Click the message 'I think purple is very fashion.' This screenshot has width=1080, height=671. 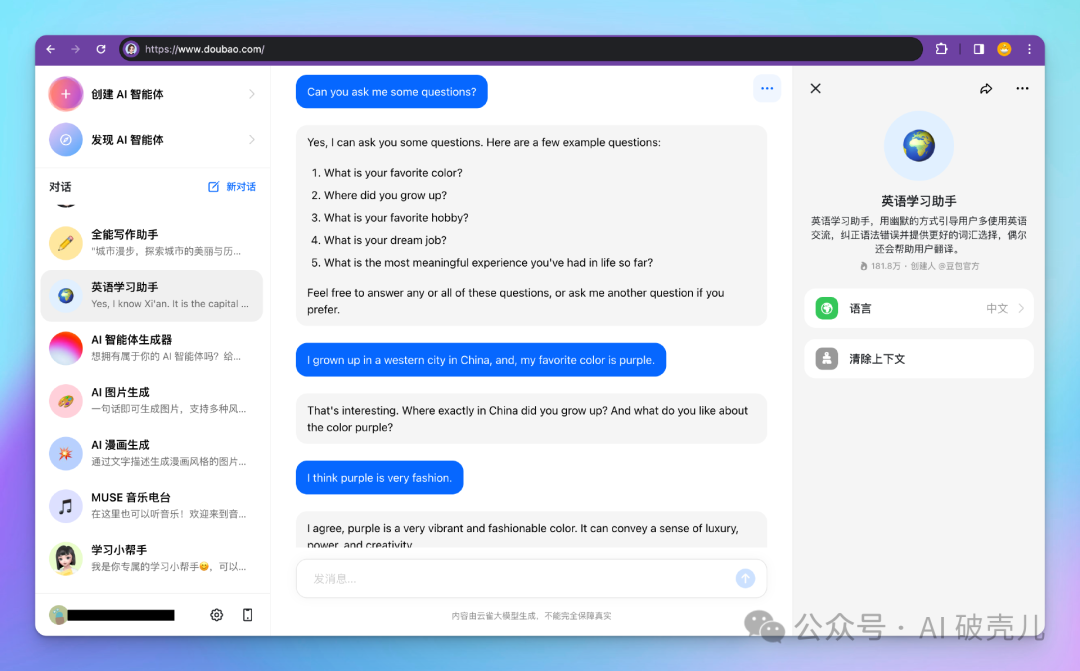380,477
